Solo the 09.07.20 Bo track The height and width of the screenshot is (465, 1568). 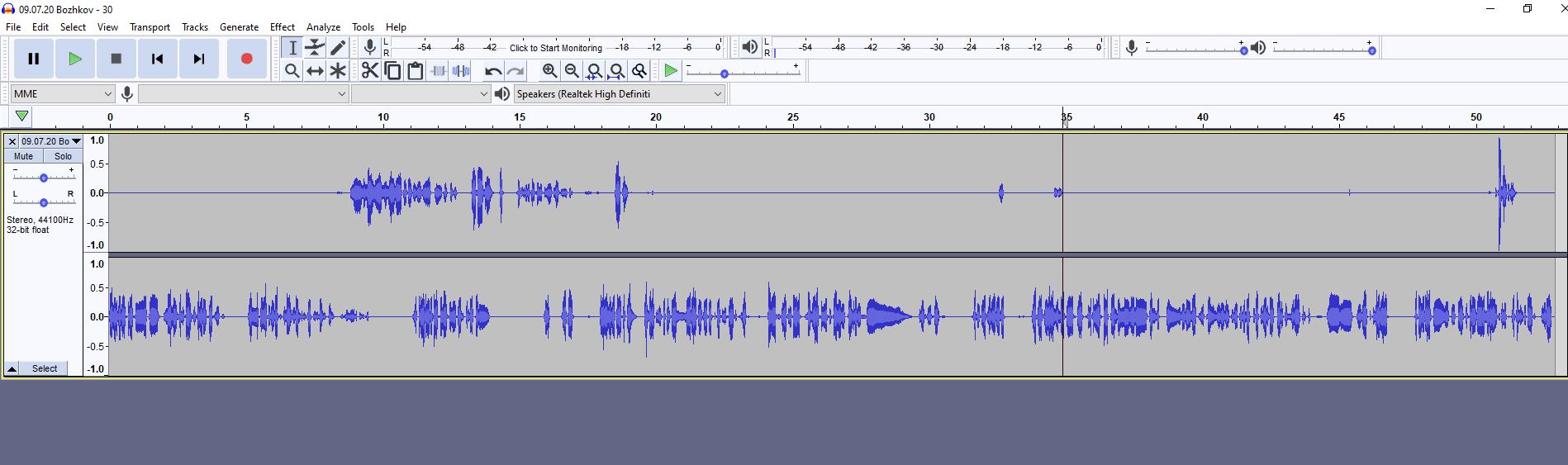pos(63,156)
